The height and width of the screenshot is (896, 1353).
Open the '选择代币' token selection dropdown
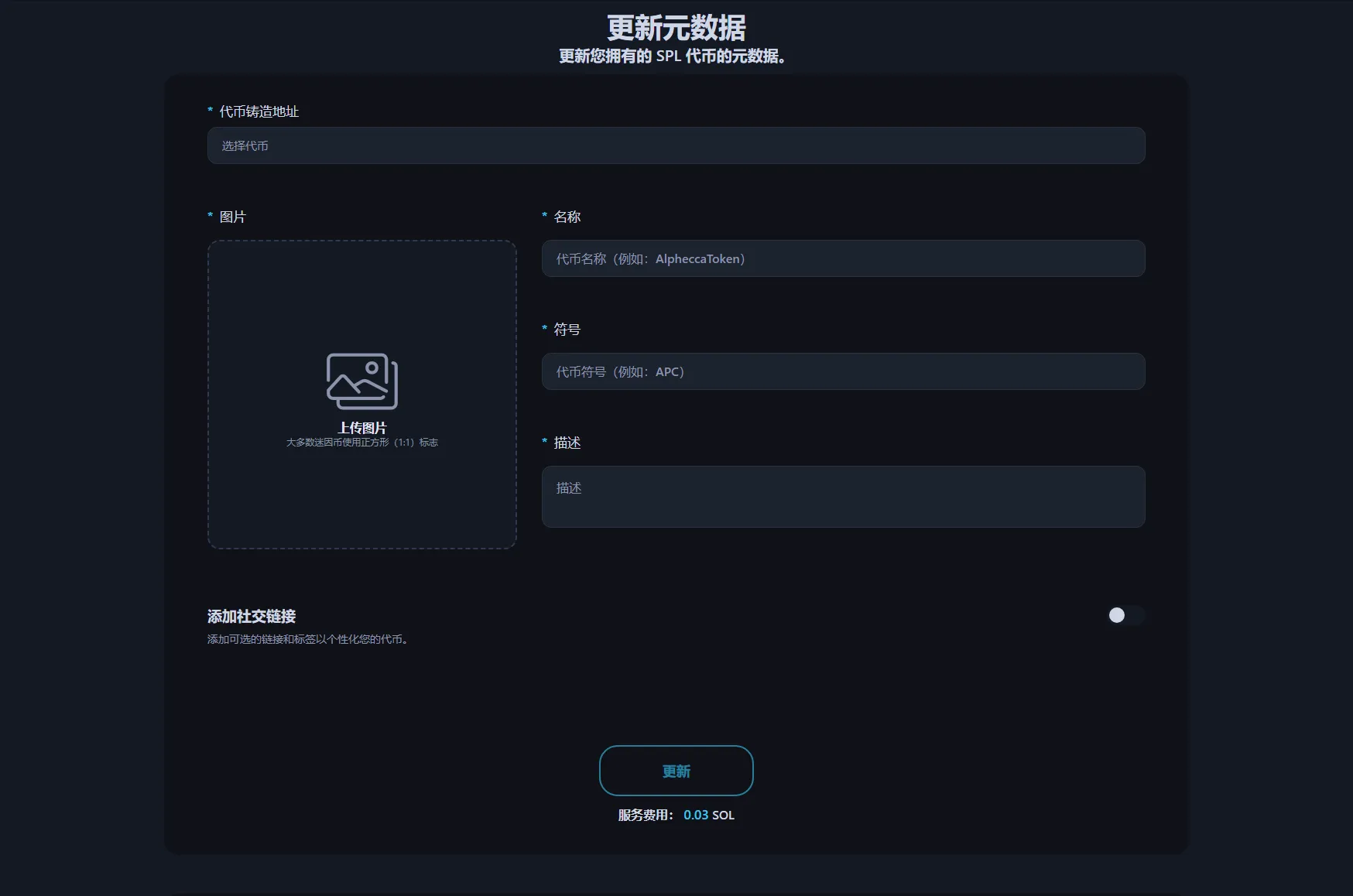coord(676,145)
